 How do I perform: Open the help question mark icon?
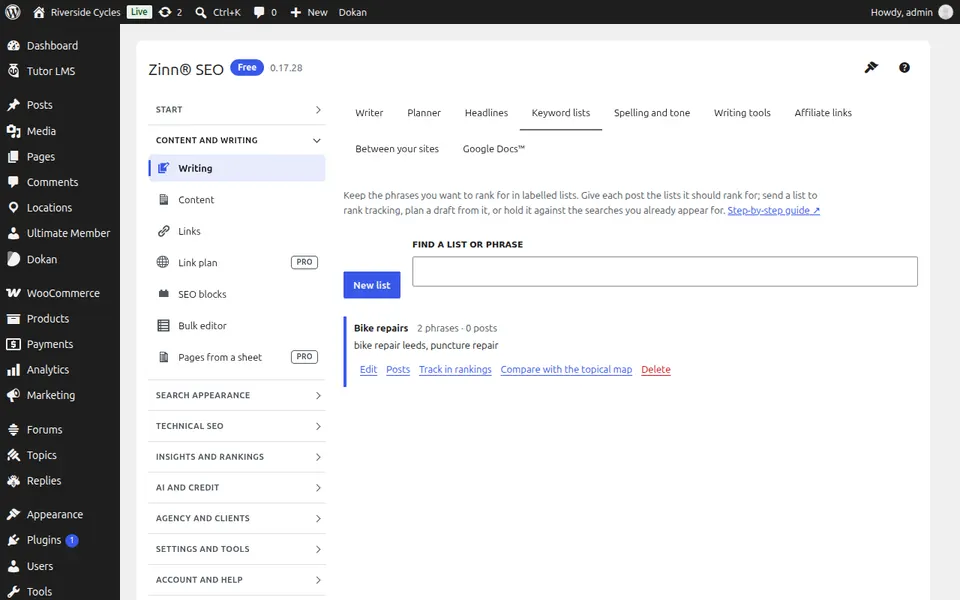point(904,67)
